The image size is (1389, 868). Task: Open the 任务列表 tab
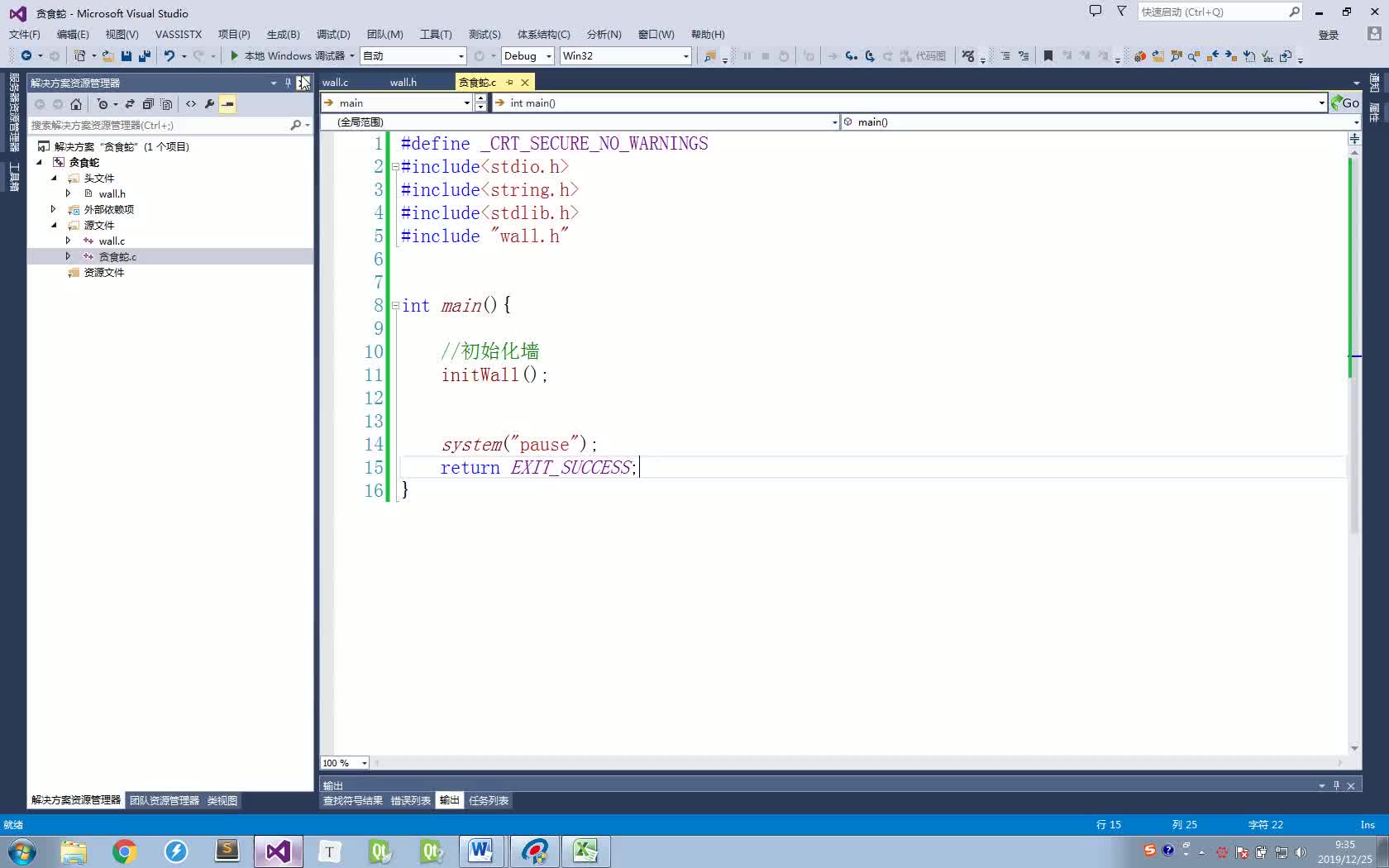489,800
